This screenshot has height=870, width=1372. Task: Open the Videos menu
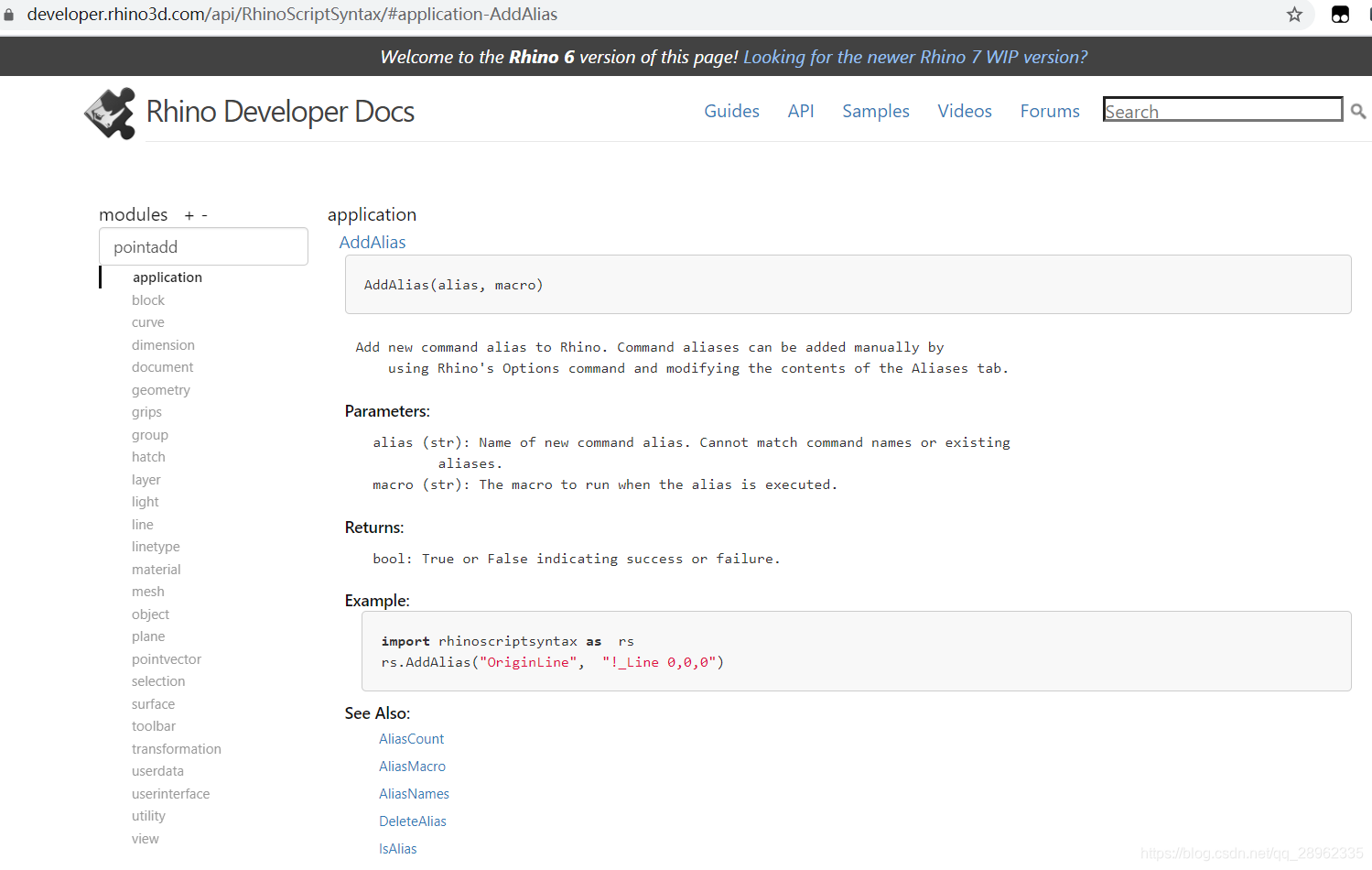click(965, 111)
